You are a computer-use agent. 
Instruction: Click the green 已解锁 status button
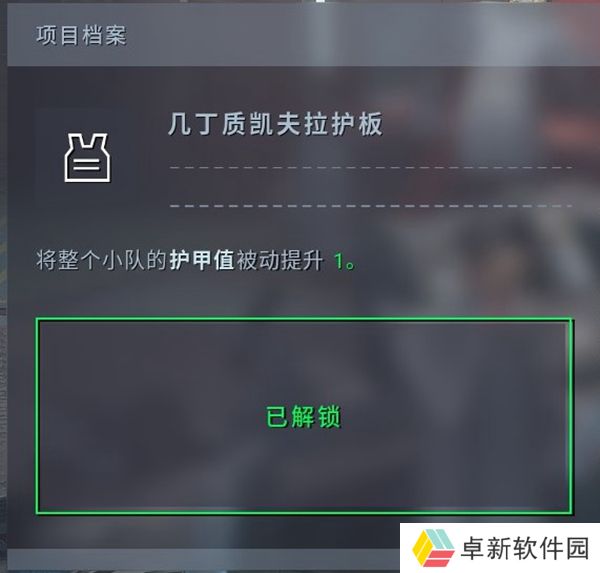click(304, 416)
